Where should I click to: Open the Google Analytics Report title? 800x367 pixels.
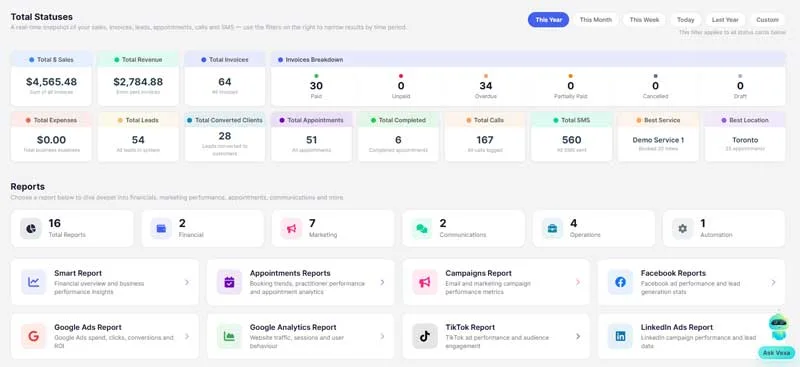[293, 327]
